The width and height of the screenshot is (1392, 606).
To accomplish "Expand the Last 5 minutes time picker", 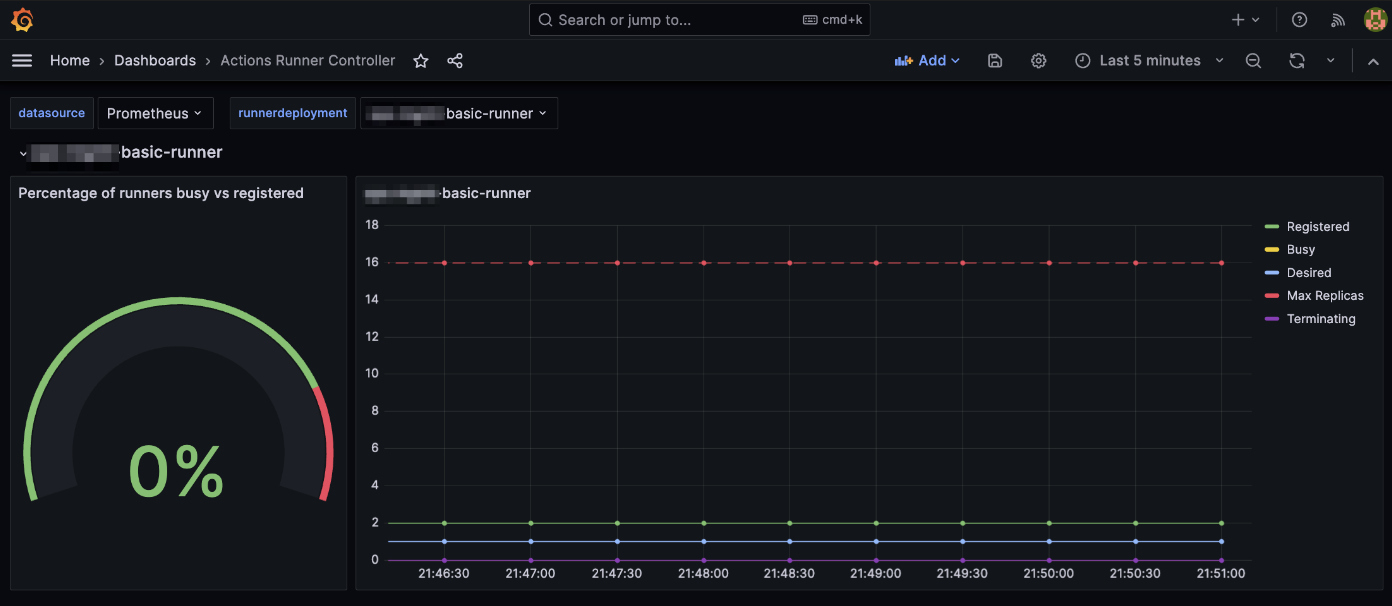I will click(x=1149, y=61).
